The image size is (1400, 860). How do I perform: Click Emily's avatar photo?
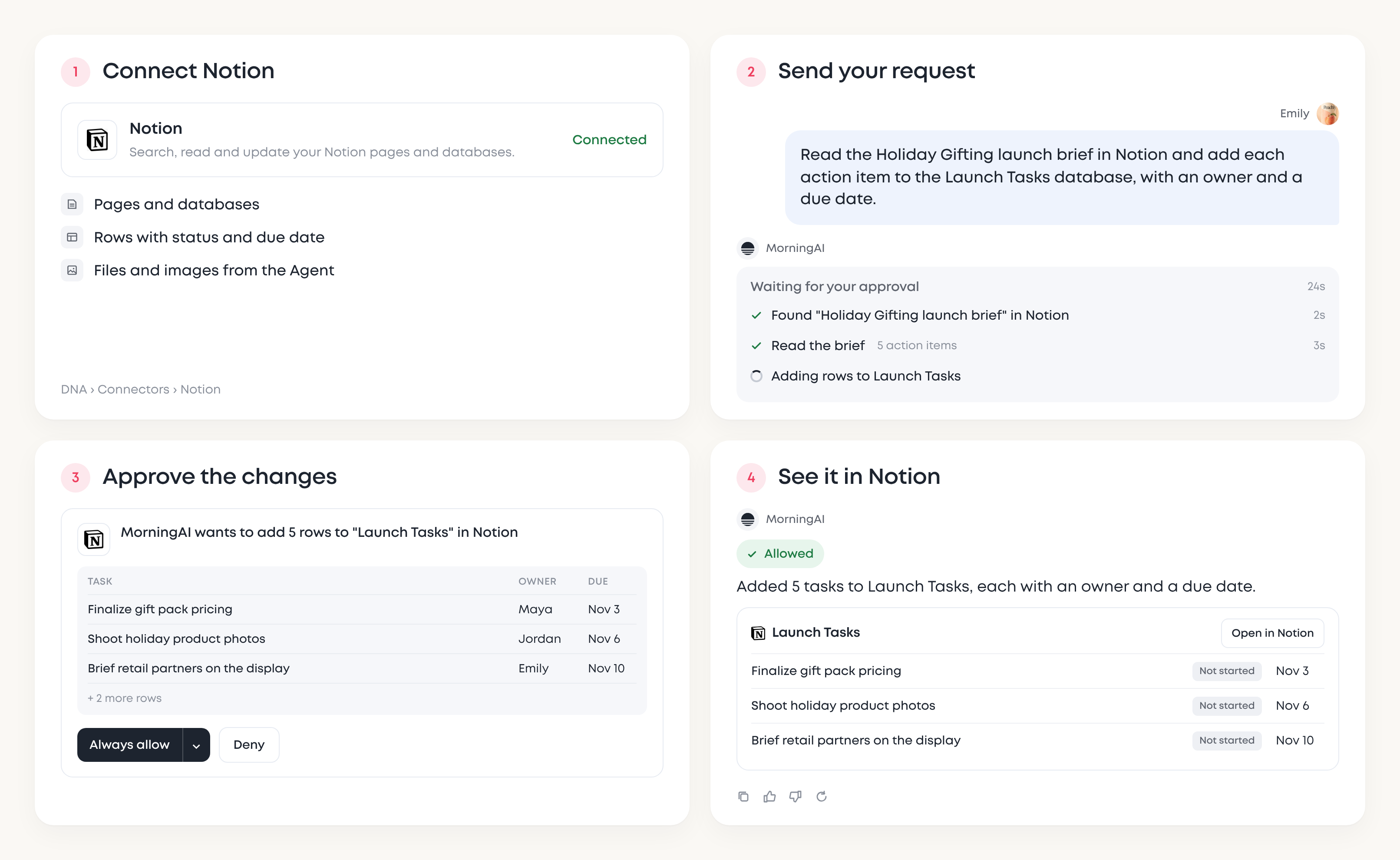point(1327,114)
